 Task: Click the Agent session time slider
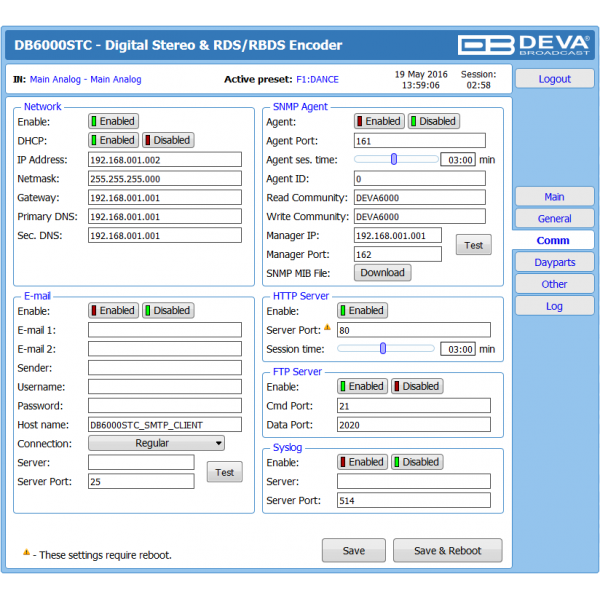pos(396,159)
